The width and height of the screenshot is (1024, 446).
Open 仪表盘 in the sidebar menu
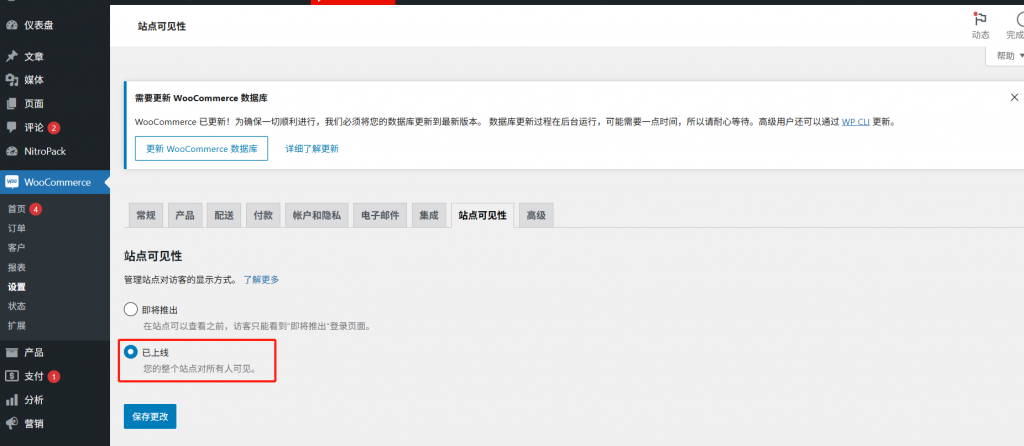pos(55,25)
